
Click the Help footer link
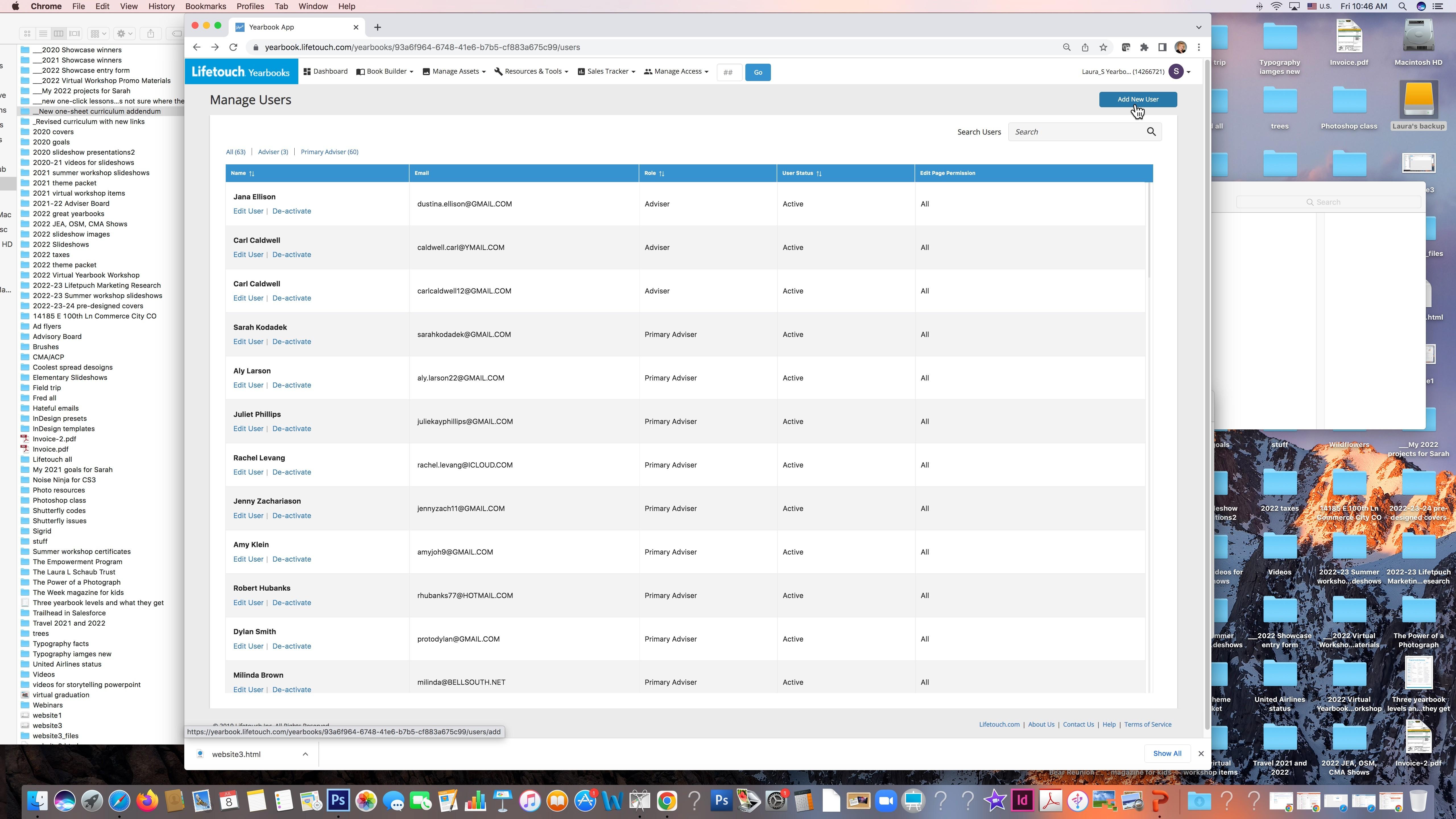click(1109, 725)
